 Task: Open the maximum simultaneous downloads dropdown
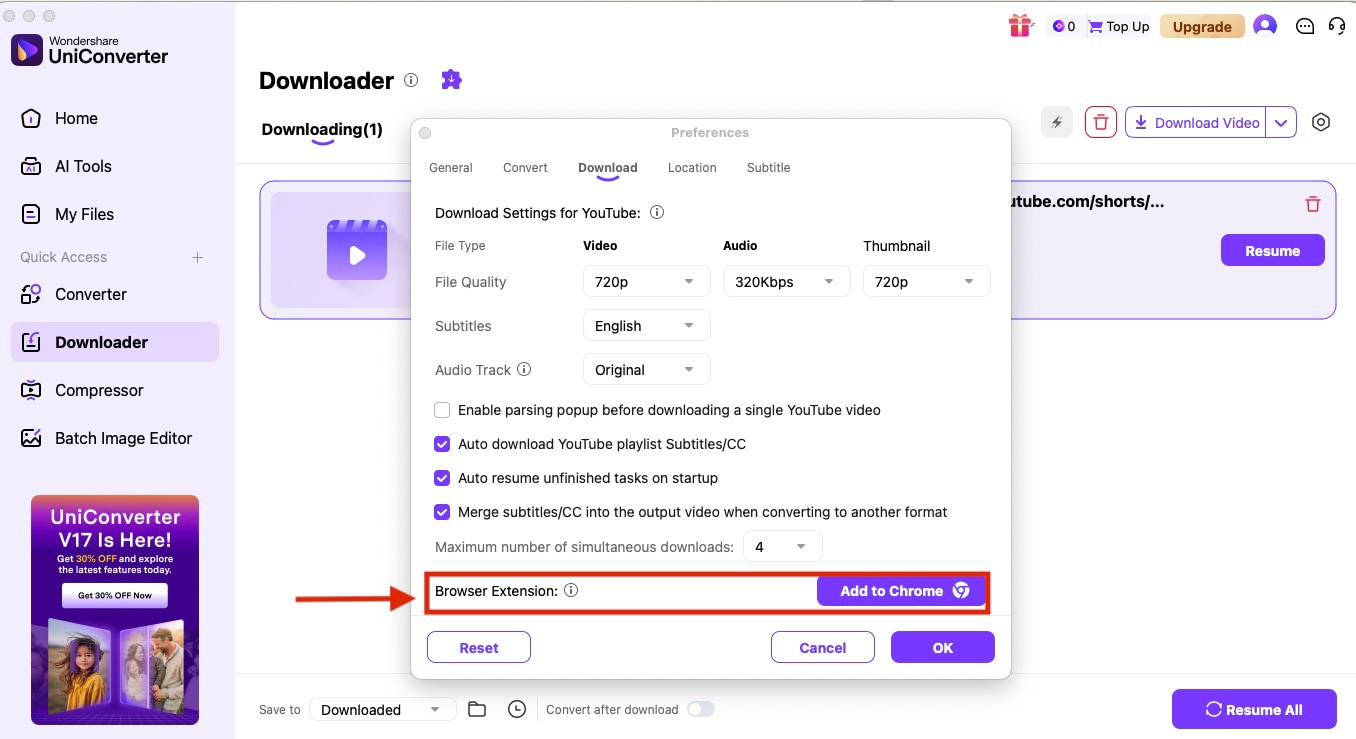pos(782,546)
